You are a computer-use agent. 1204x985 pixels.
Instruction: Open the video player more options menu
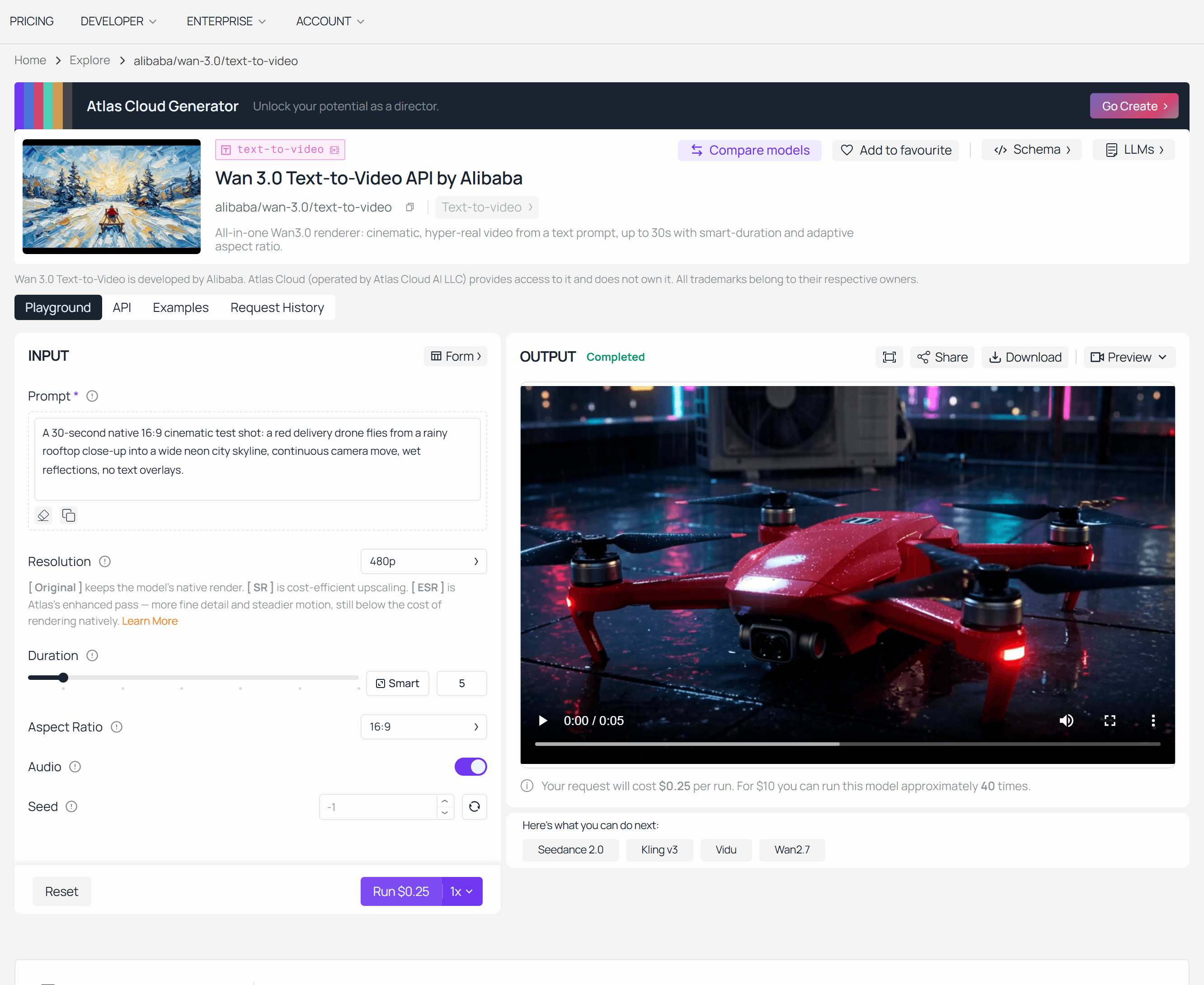(x=1153, y=721)
